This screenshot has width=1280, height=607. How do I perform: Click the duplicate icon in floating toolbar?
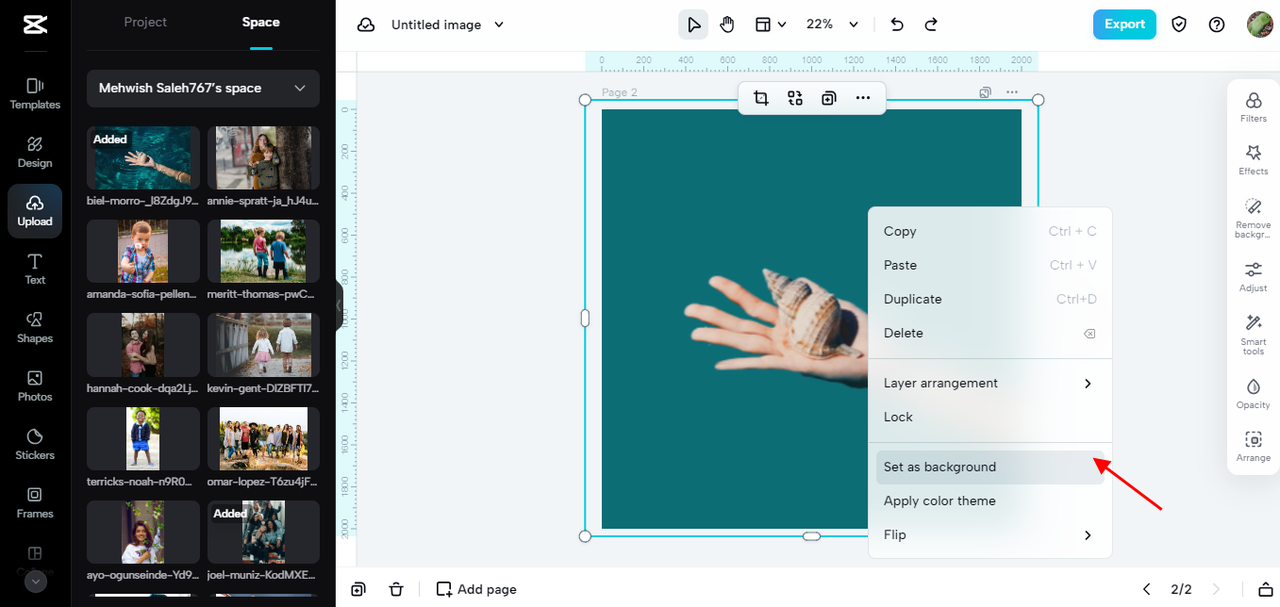829,98
